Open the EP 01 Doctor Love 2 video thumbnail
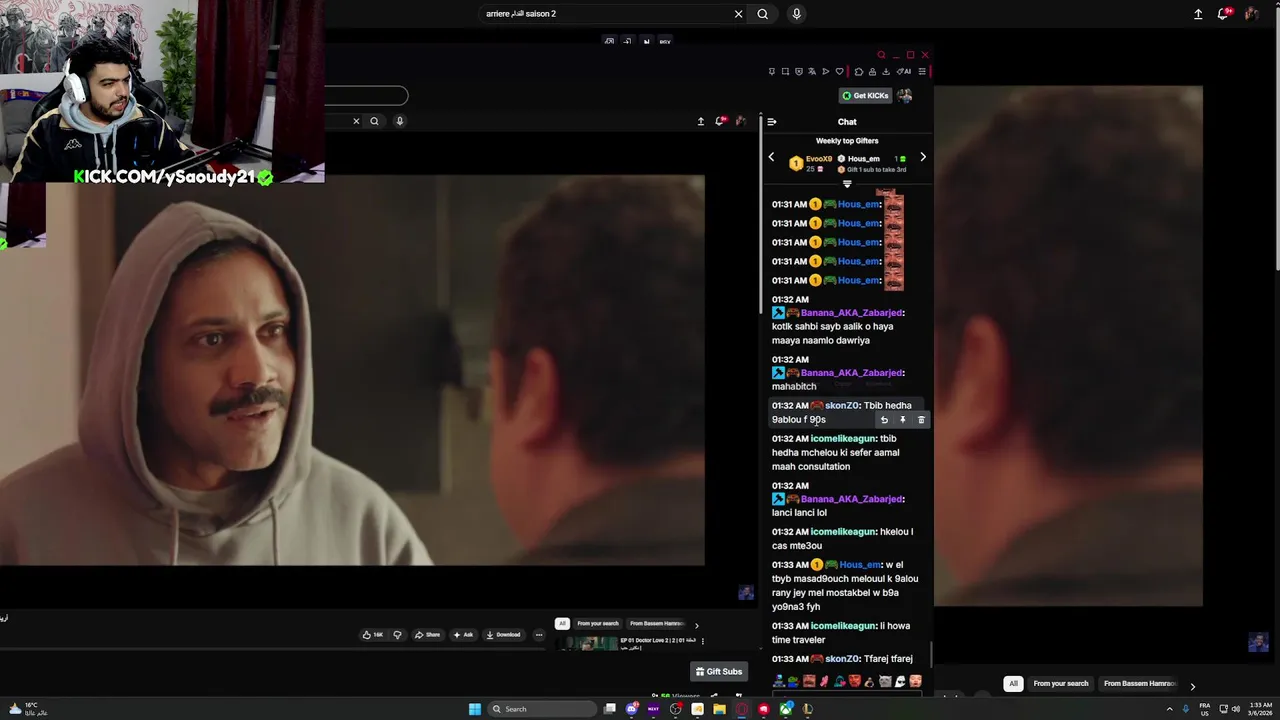Viewport: 1280px width, 720px height. [586, 643]
